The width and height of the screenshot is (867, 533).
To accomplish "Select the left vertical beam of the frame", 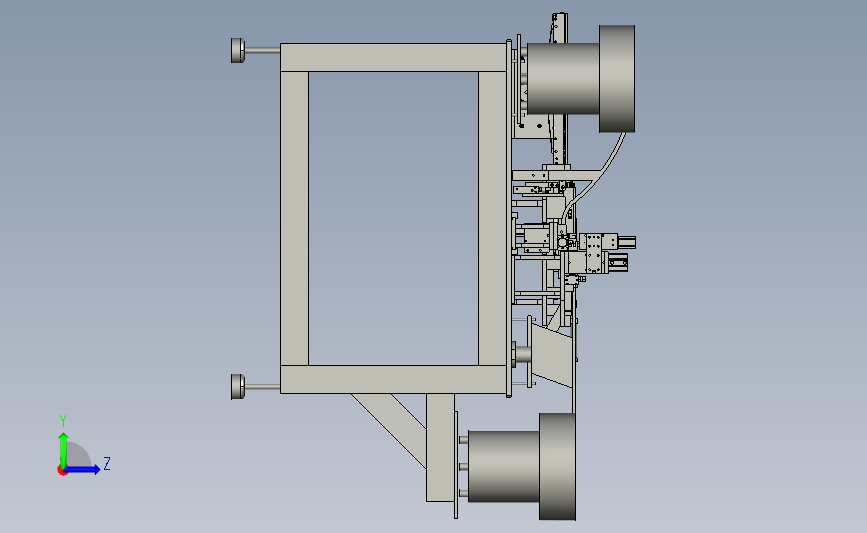I will [295, 218].
